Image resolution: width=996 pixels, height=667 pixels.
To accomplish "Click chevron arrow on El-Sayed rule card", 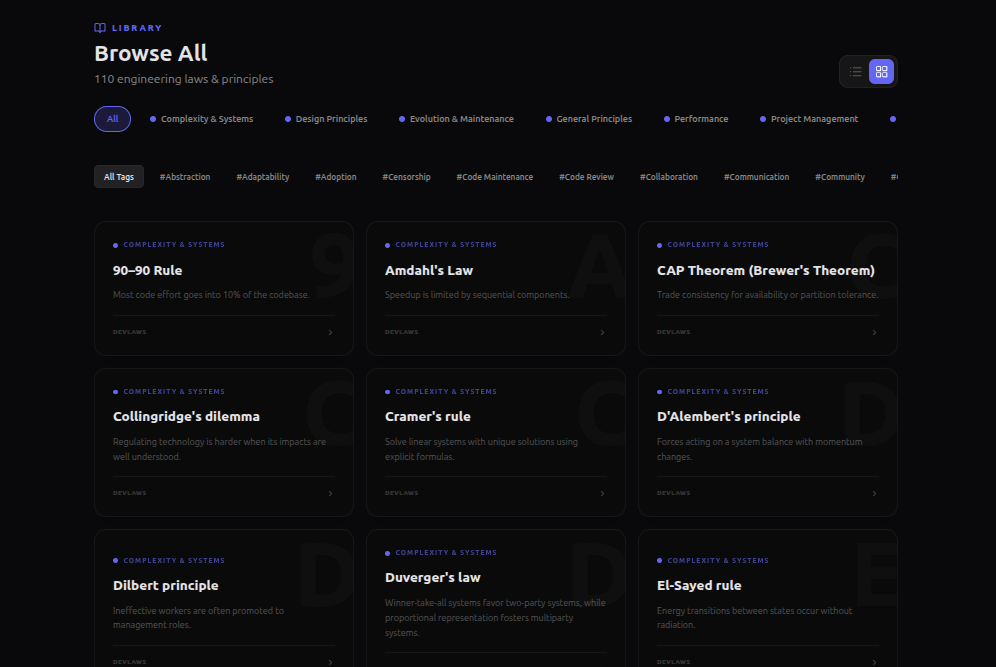I will point(874,662).
